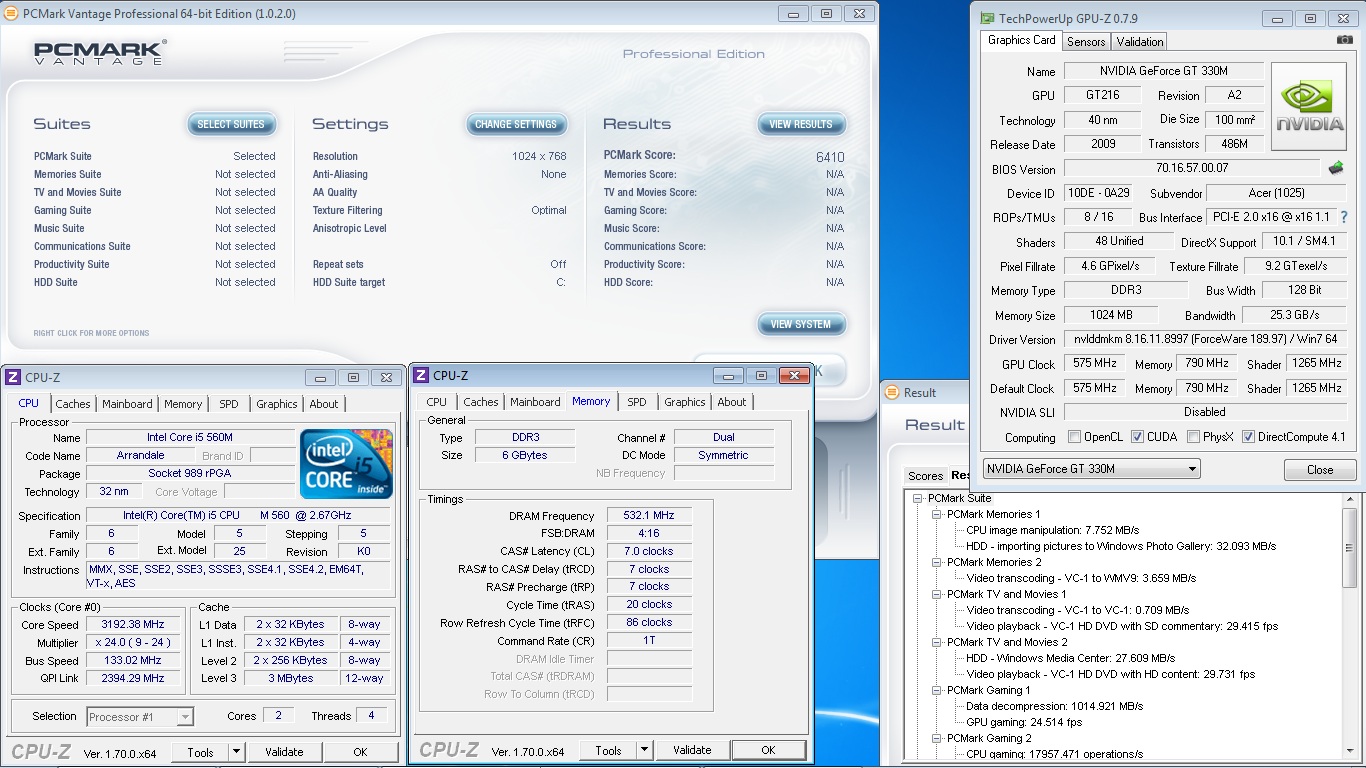Image resolution: width=1366 pixels, height=768 pixels.
Task: Open the Mainboard tab in CPU-Z CPU window
Action: pyautogui.click(x=127, y=404)
